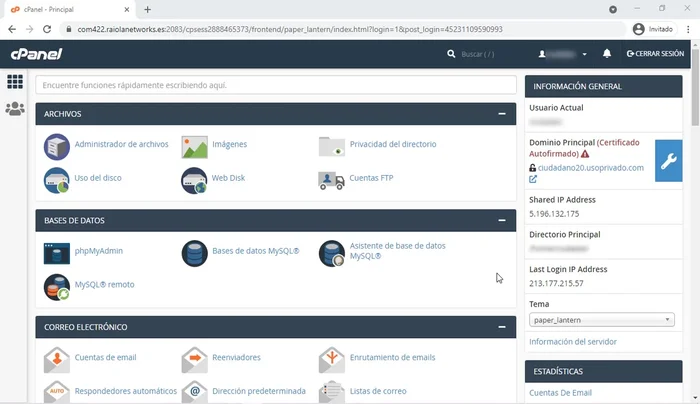Click the ESTADÍSTICAS panel header
Viewport: 700px width, 404px height.
604,371
